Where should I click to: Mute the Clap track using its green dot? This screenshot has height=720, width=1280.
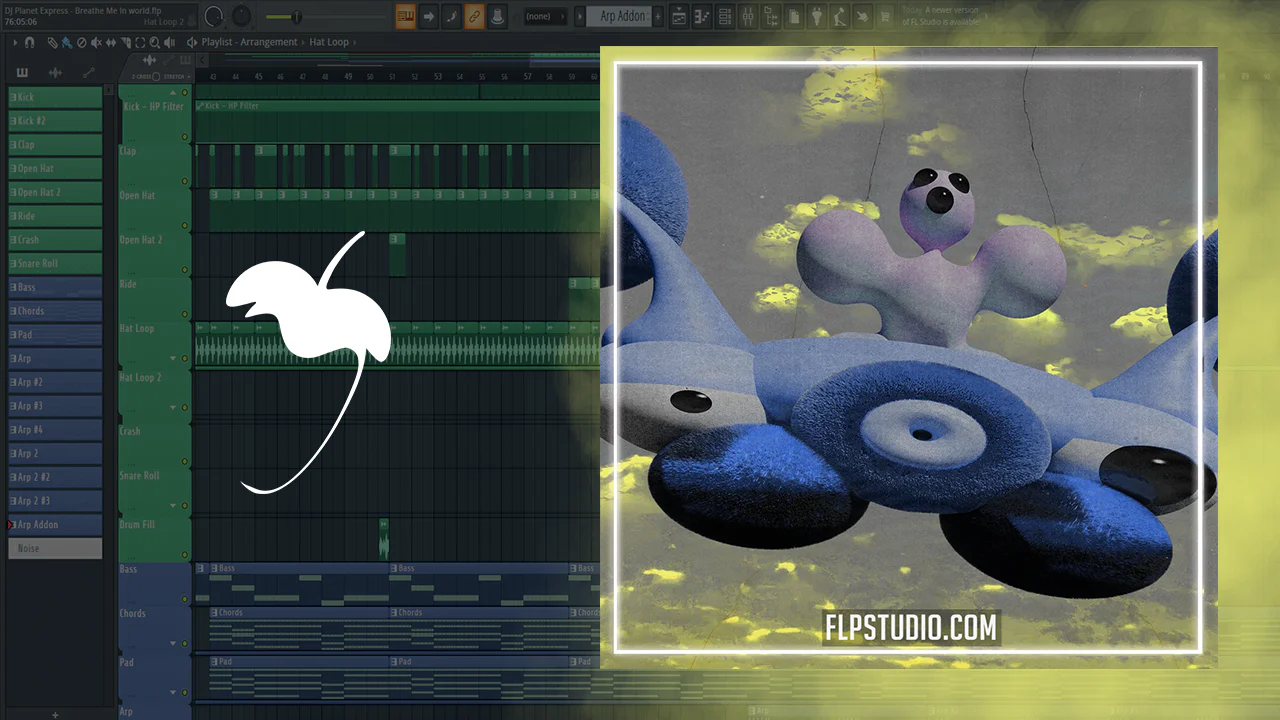185,181
